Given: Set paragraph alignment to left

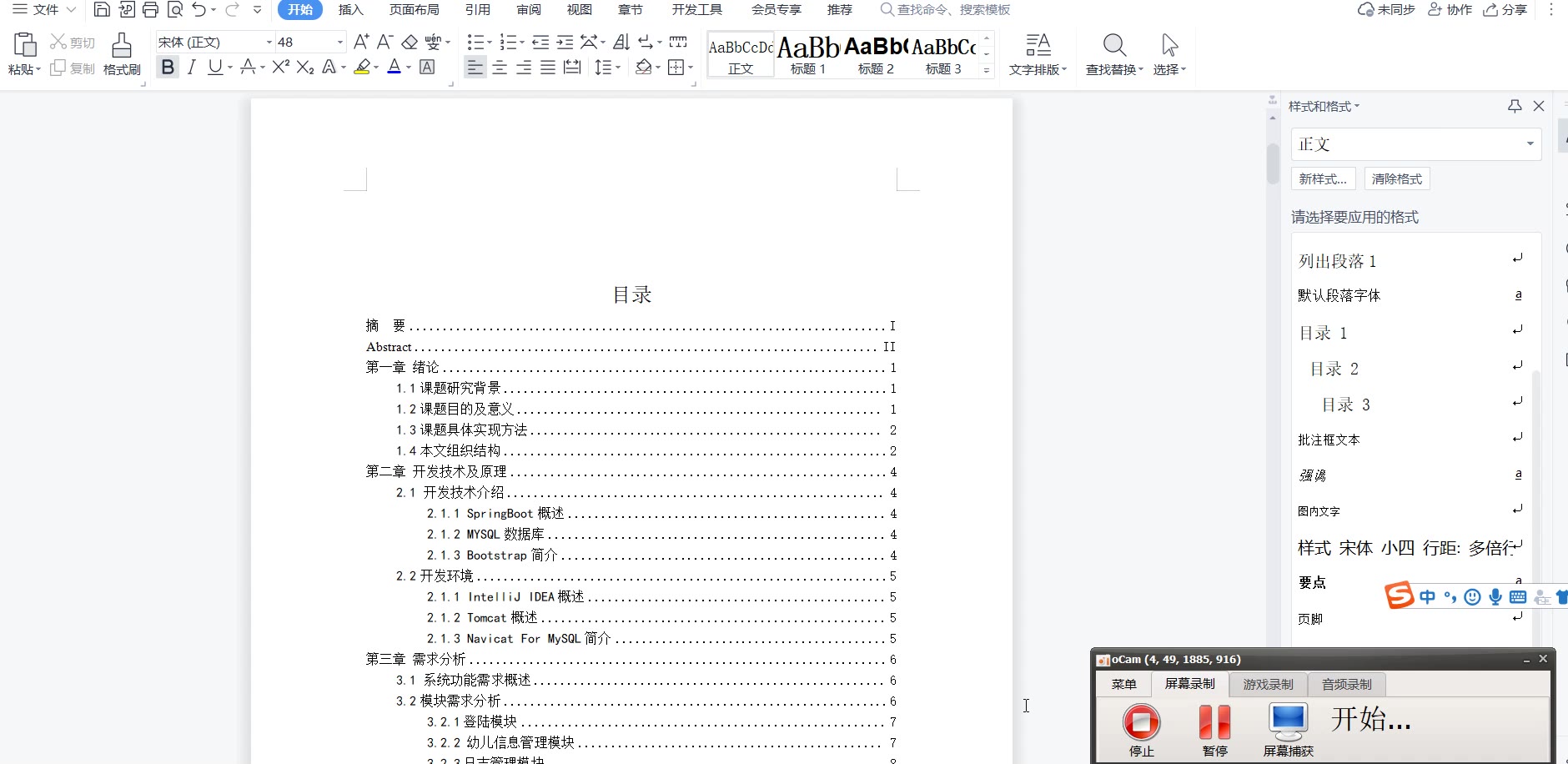Looking at the screenshot, I should pyautogui.click(x=475, y=68).
